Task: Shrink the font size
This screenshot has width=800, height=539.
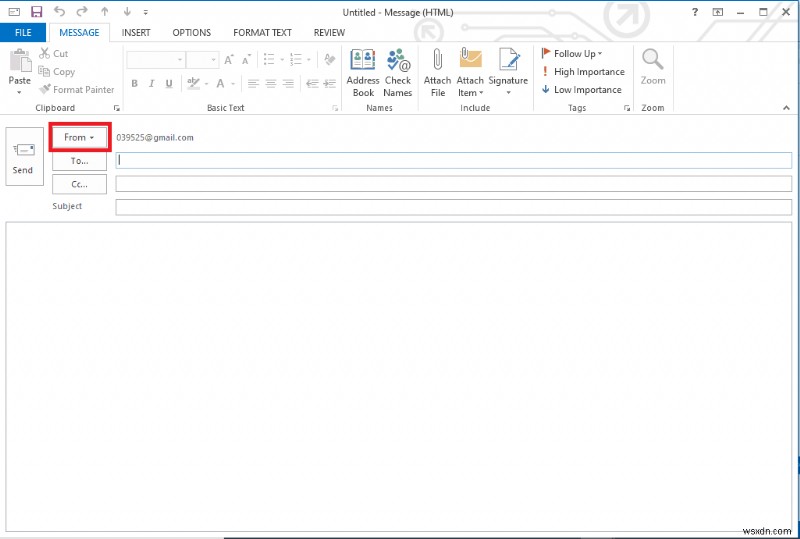Action: click(x=246, y=60)
